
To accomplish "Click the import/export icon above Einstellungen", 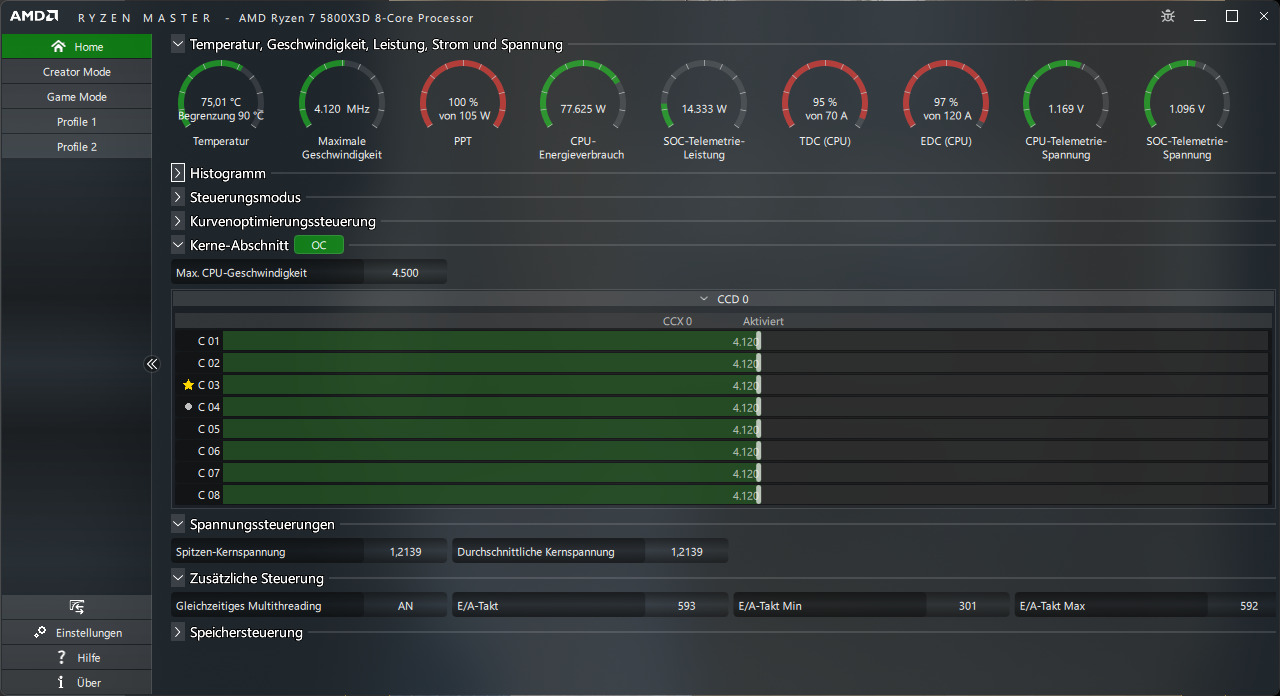I will tap(76, 607).
